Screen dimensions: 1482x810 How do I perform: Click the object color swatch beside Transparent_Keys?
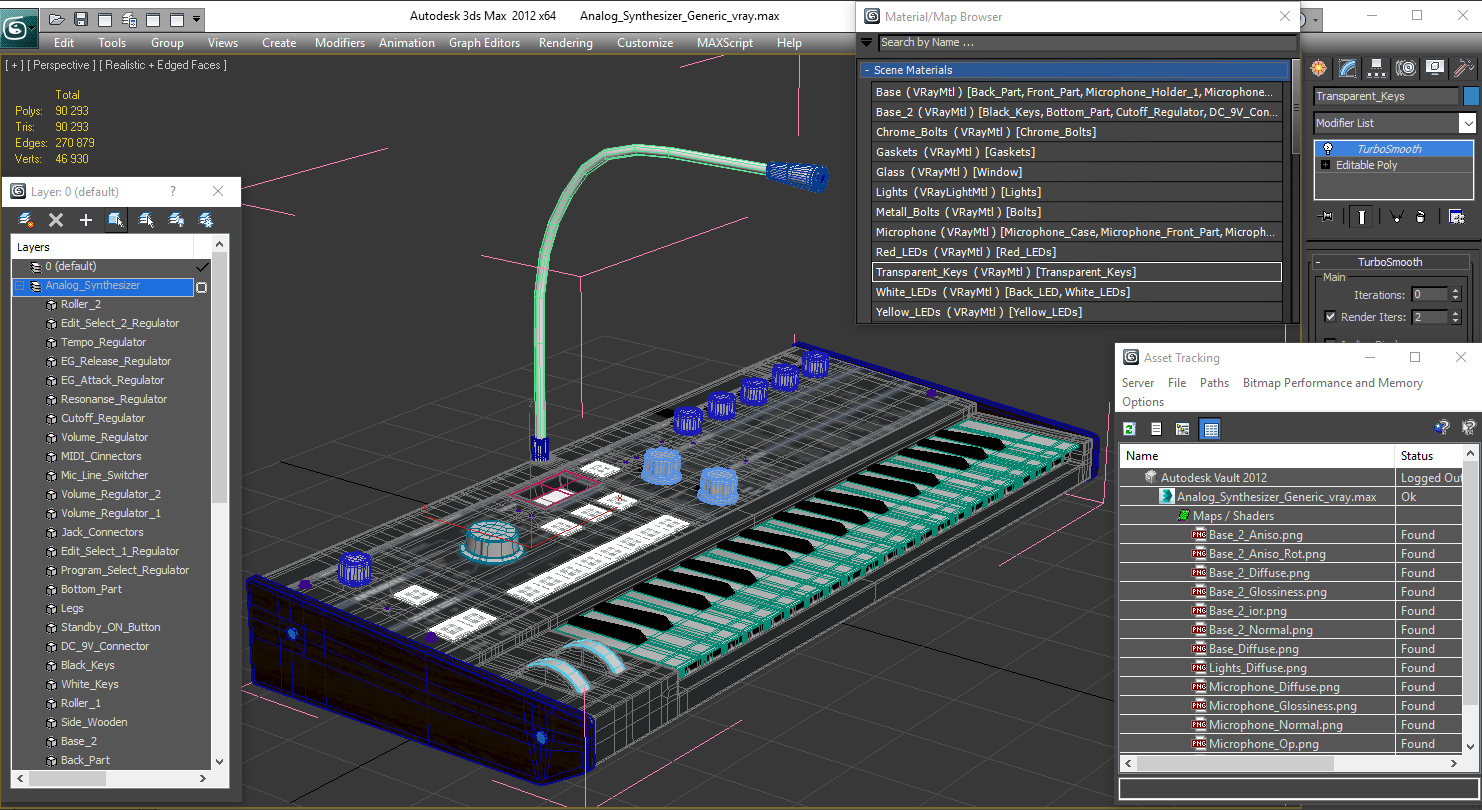(x=1471, y=96)
